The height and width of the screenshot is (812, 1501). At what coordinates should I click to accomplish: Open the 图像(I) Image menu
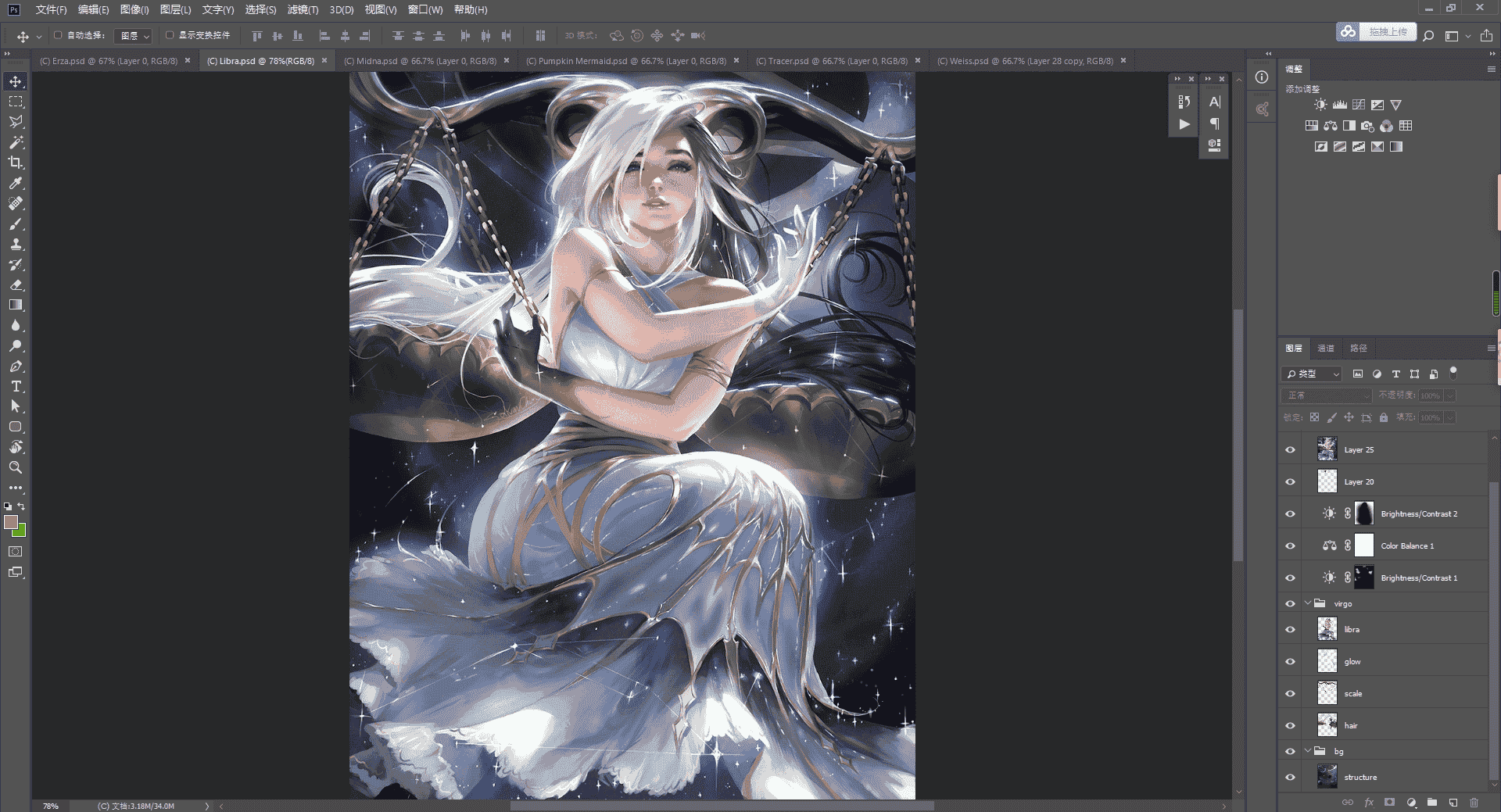point(134,9)
